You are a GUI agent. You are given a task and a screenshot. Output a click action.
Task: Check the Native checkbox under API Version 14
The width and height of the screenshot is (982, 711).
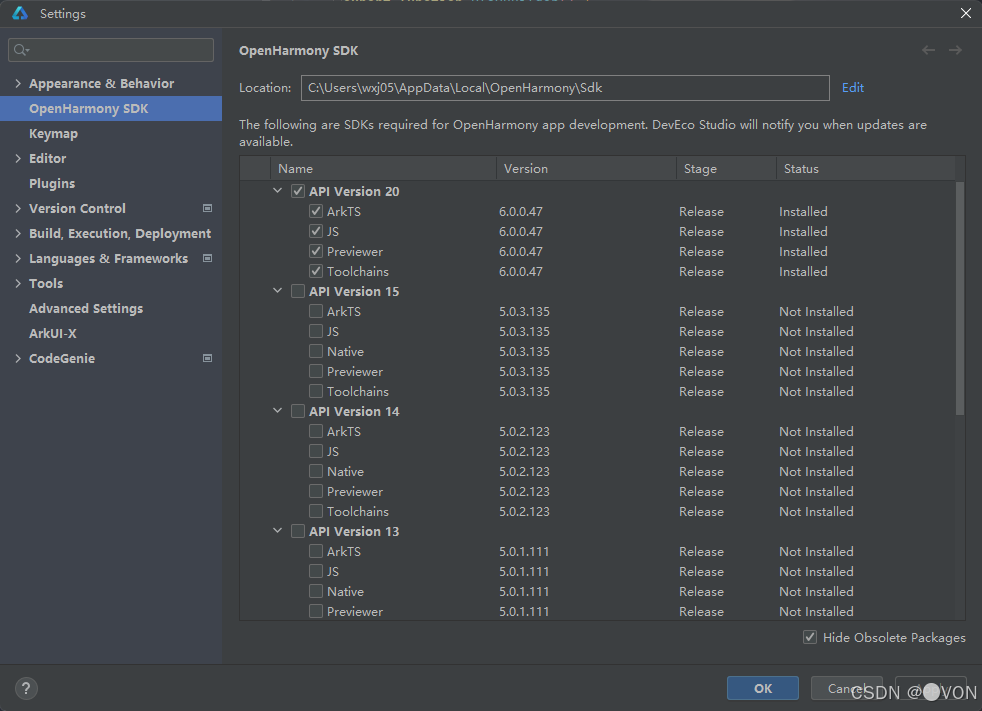tap(316, 471)
